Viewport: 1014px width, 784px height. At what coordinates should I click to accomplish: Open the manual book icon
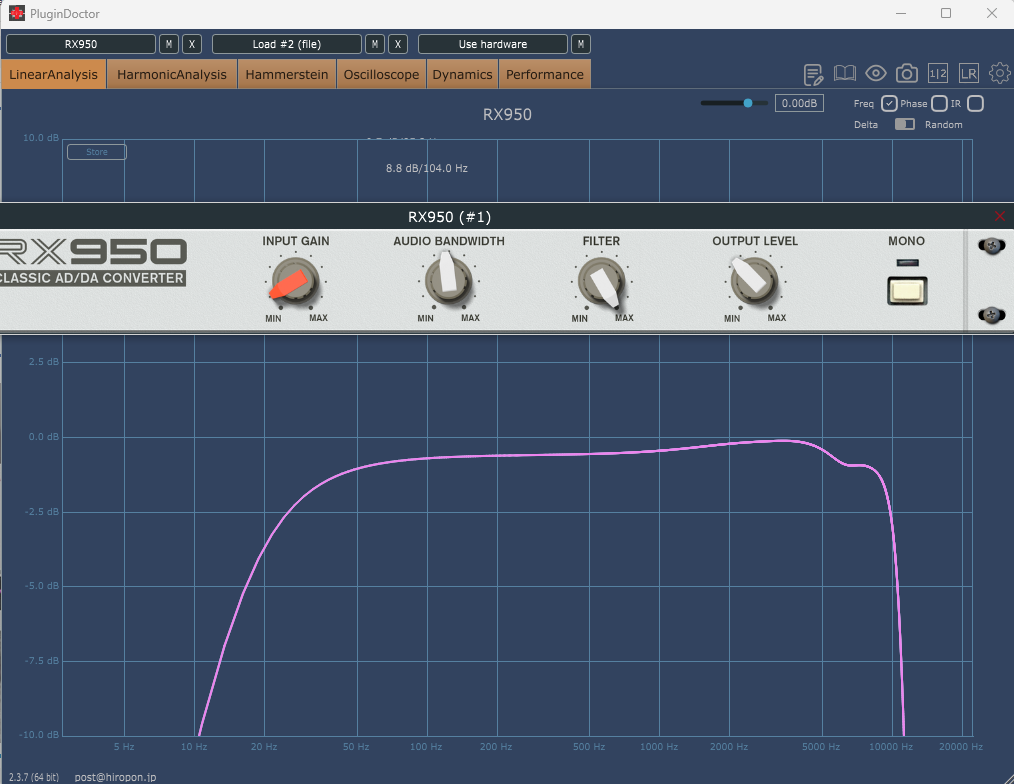pos(845,74)
